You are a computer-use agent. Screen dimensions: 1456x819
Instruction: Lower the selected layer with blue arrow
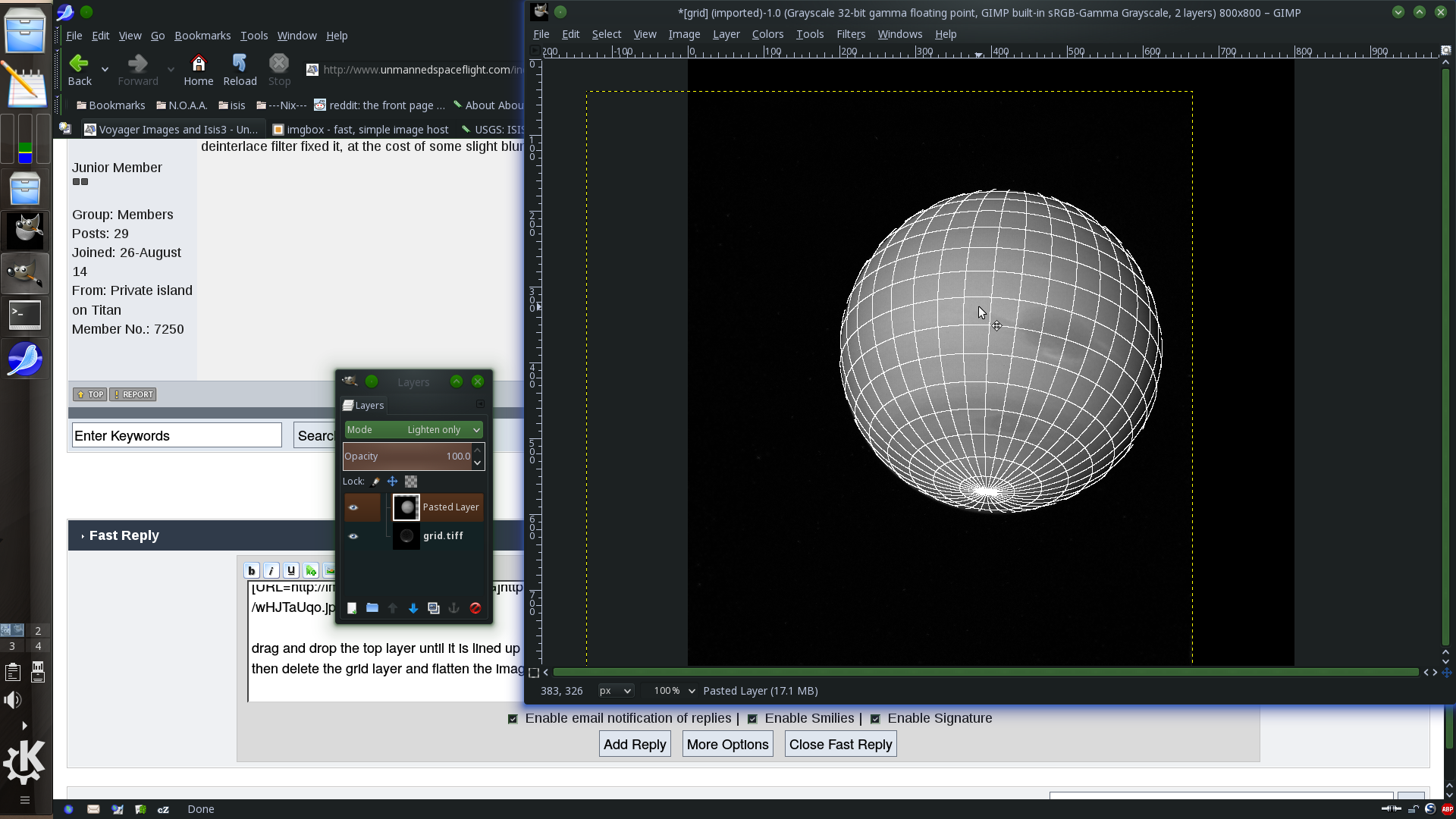click(x=413, y=608)
